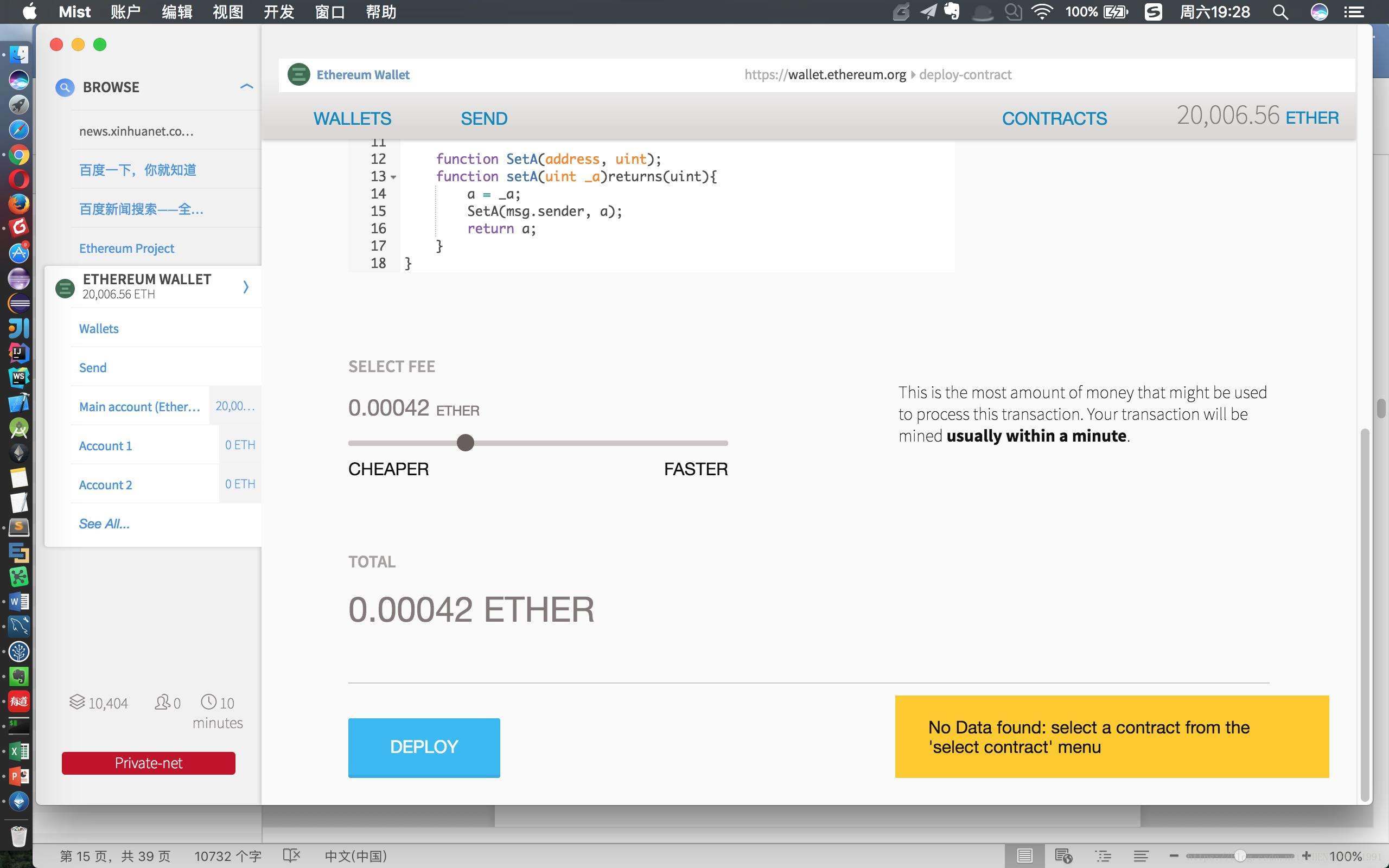Click the Browse magnifier icon in sidebar

[65, 87]
